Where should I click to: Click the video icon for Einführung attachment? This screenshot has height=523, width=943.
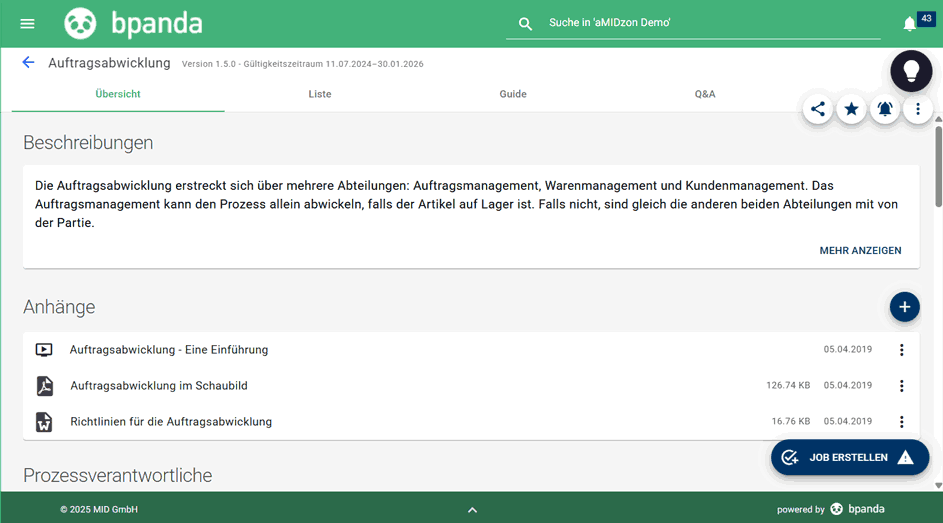click(44, 350)
